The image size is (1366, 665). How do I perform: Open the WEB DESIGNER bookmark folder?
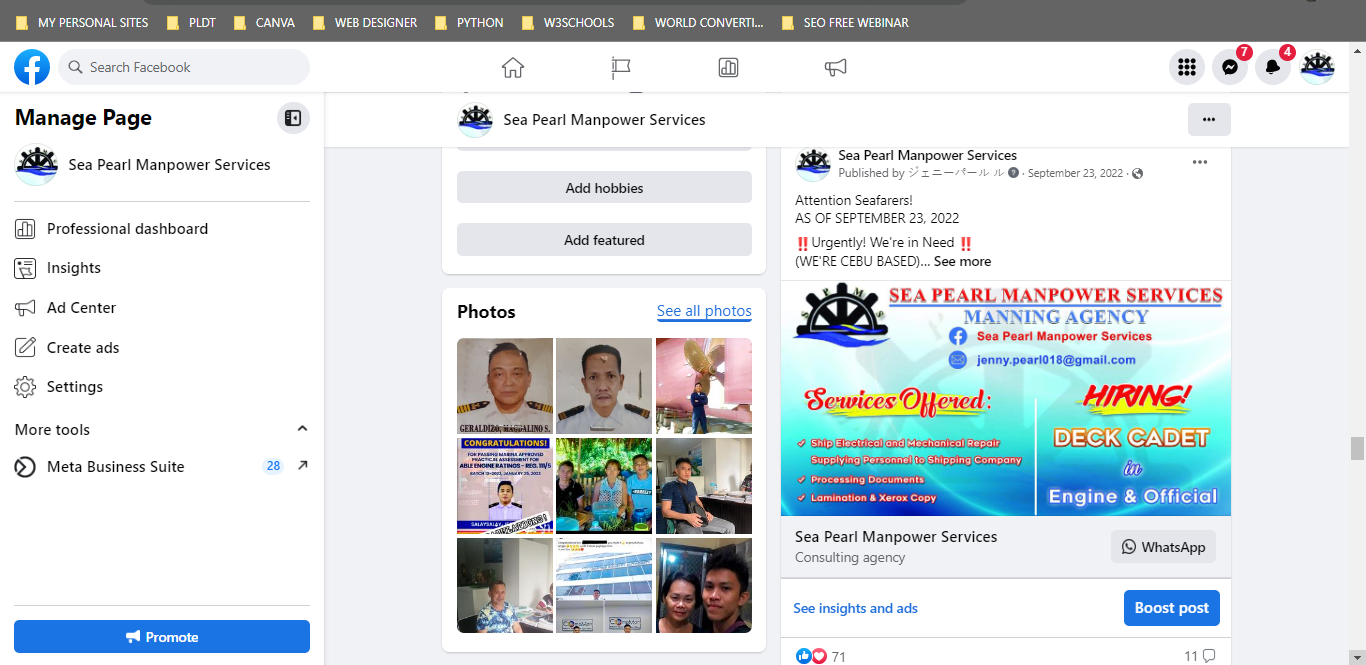tap(365, 22)
